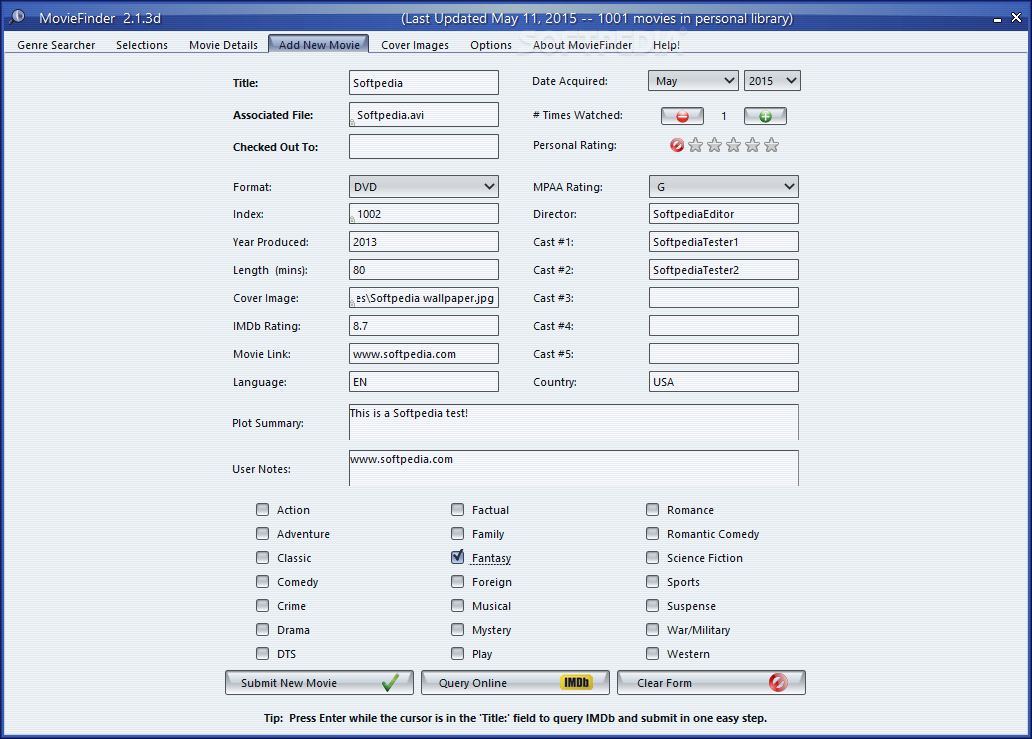The image size is (1032, 739).
Task: Switch to the Genre Searcher tab
Action: (x=56, y=45)
